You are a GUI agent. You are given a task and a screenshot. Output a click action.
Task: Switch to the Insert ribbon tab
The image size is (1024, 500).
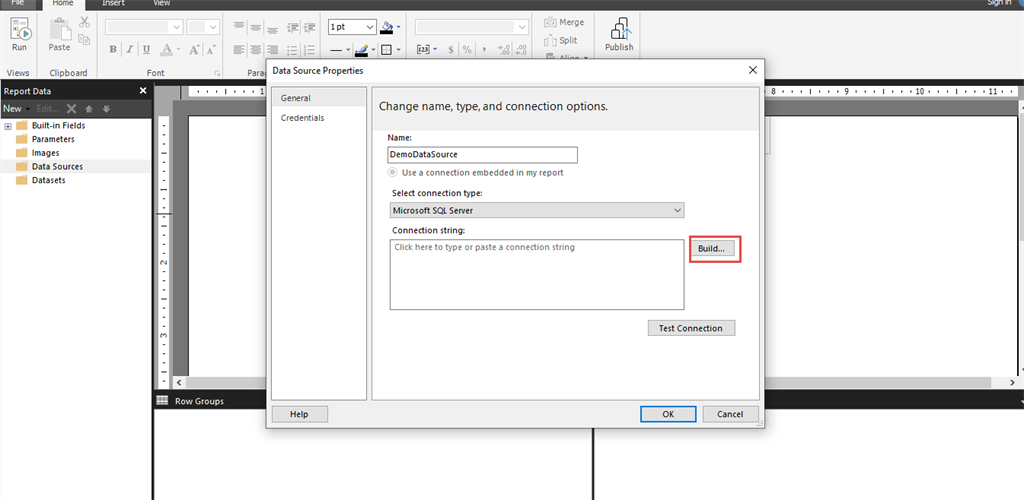pyautogui.click(x=113, y=3)
